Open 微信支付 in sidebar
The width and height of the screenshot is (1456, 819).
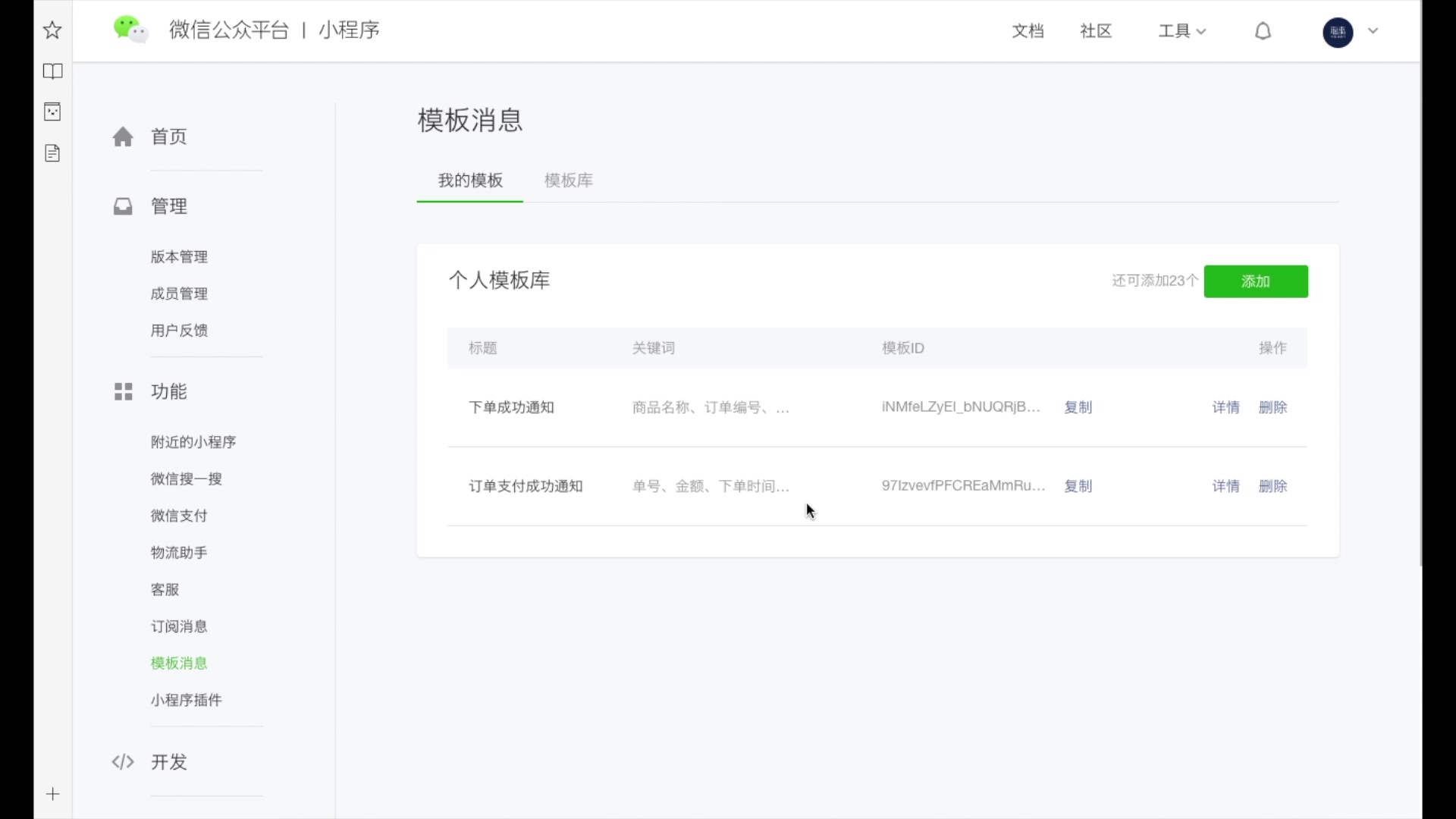click(179, 516)
